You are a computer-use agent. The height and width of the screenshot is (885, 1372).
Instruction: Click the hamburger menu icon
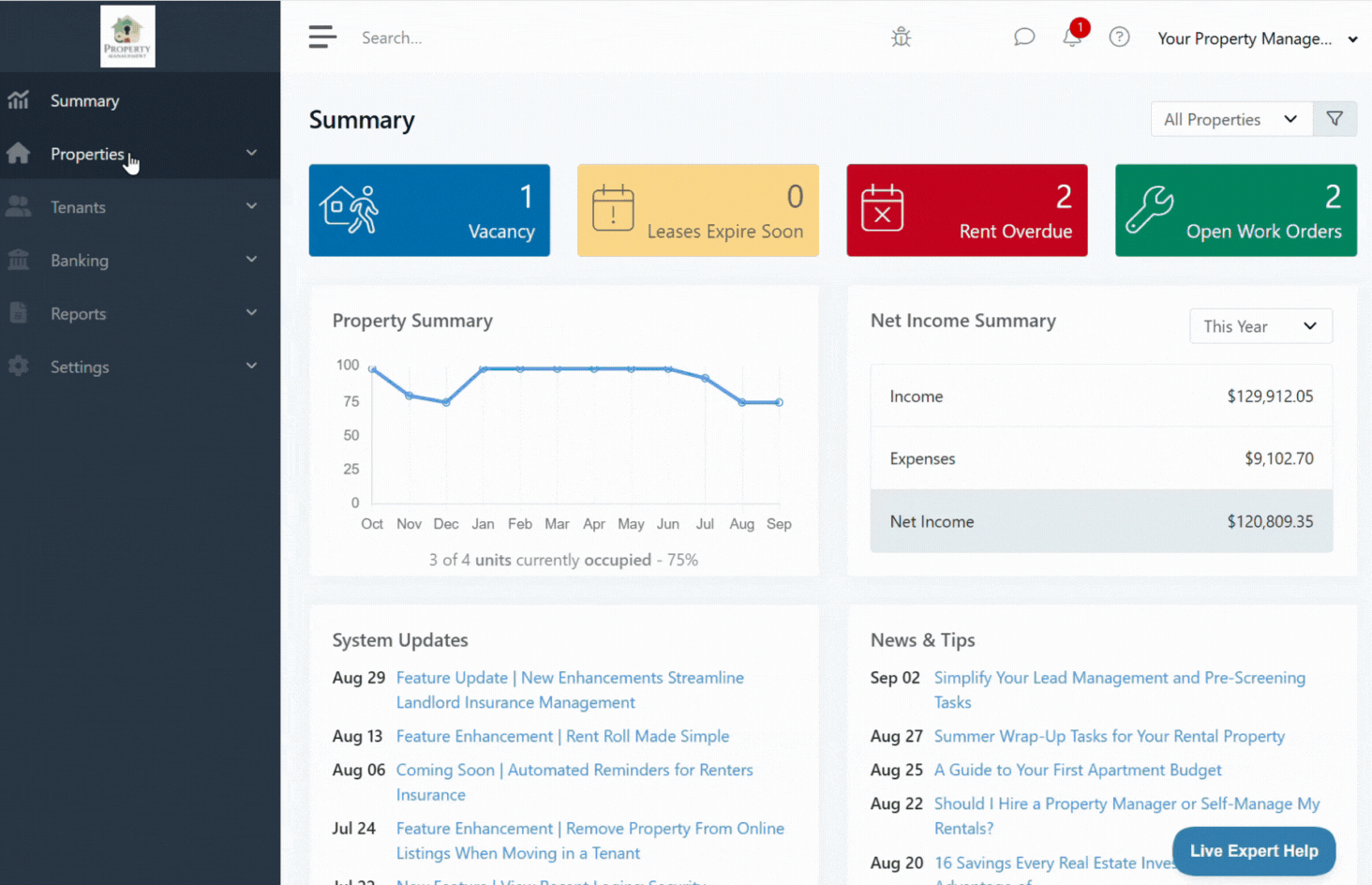coord(322,37)
